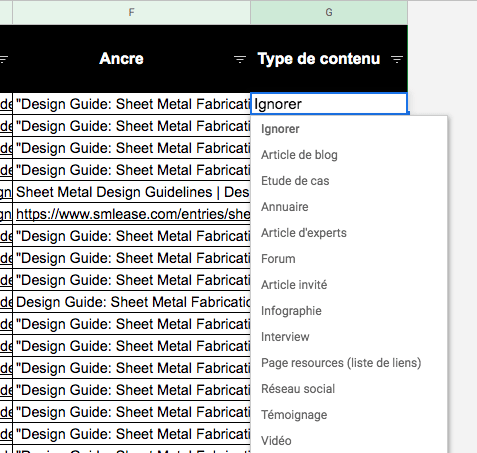Open the Ancre column filter icon
477x453 pixels.
(x=240, y=60)
